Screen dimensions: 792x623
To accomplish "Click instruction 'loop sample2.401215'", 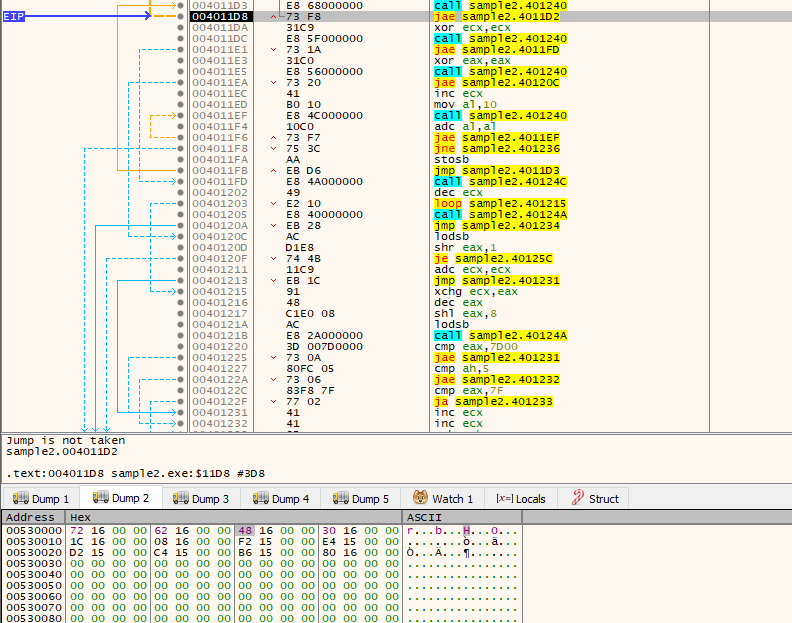I will [x=501, y=204].
